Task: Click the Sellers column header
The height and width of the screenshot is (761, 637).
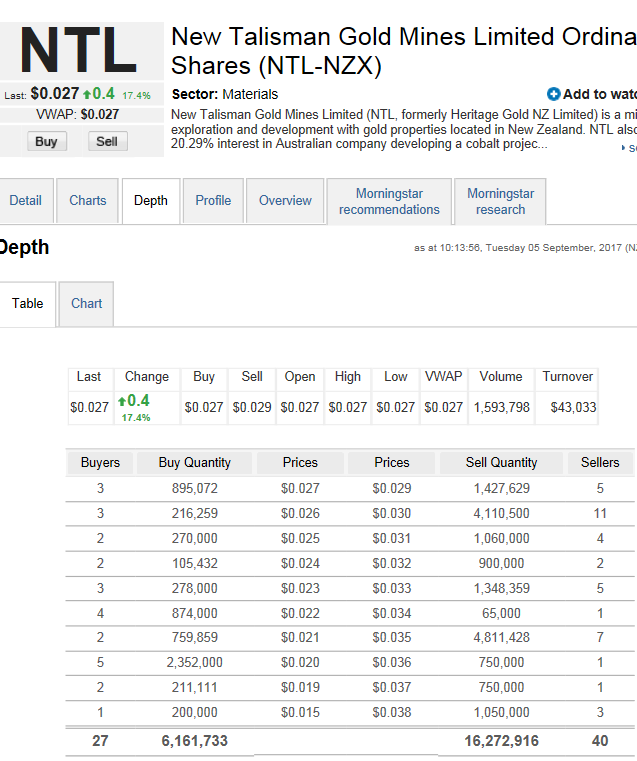Action: [600, 463]
